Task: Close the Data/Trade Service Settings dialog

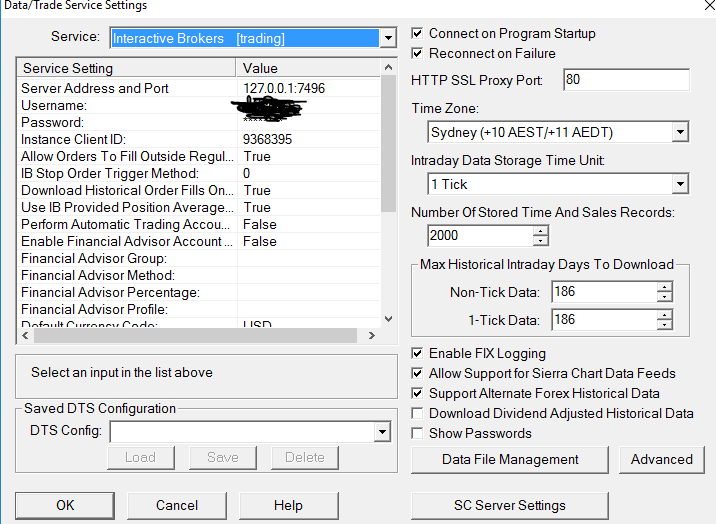Action: point(709,5)
